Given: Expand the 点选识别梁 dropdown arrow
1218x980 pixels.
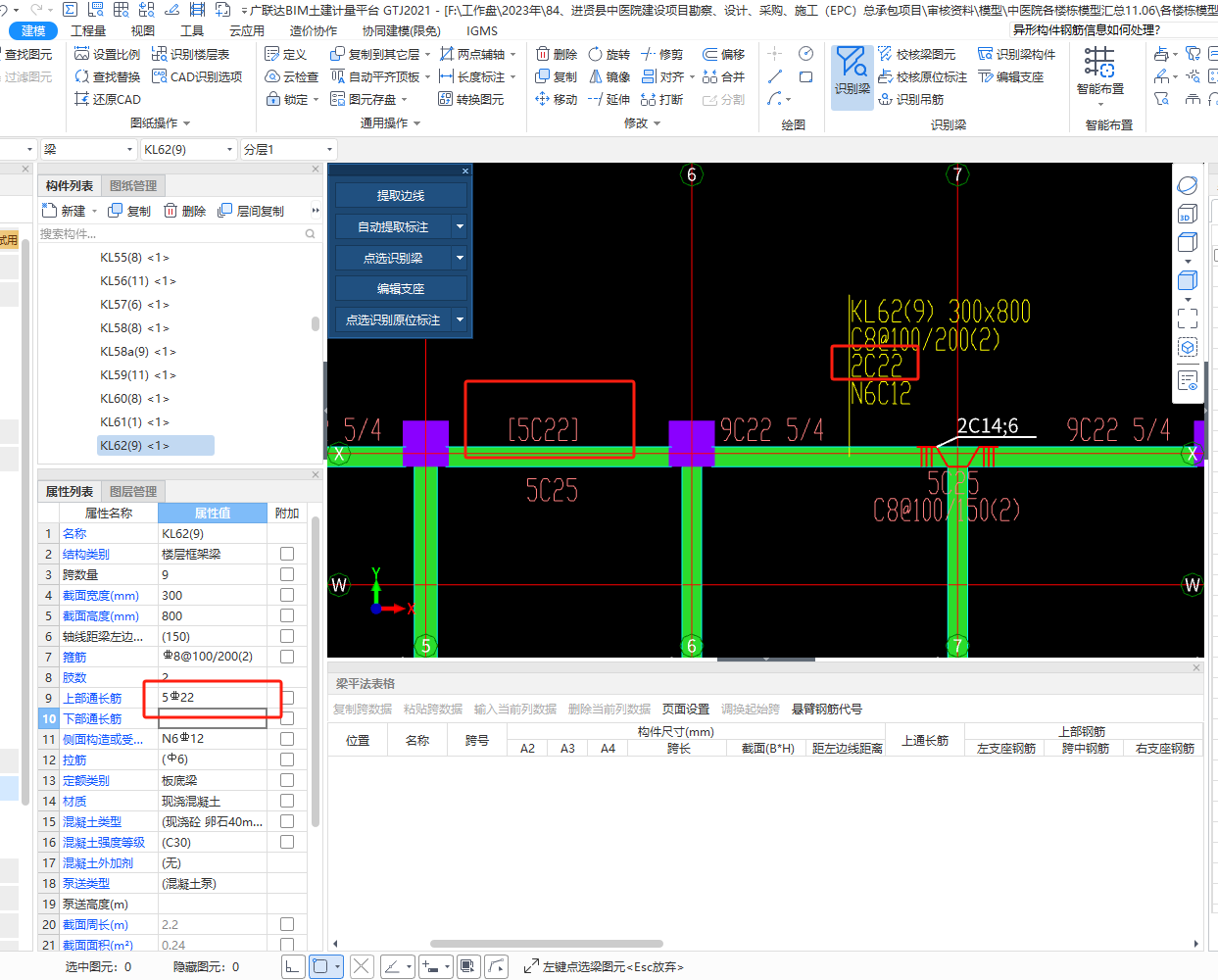Looking at the screenshot, I should pos(460,258).
